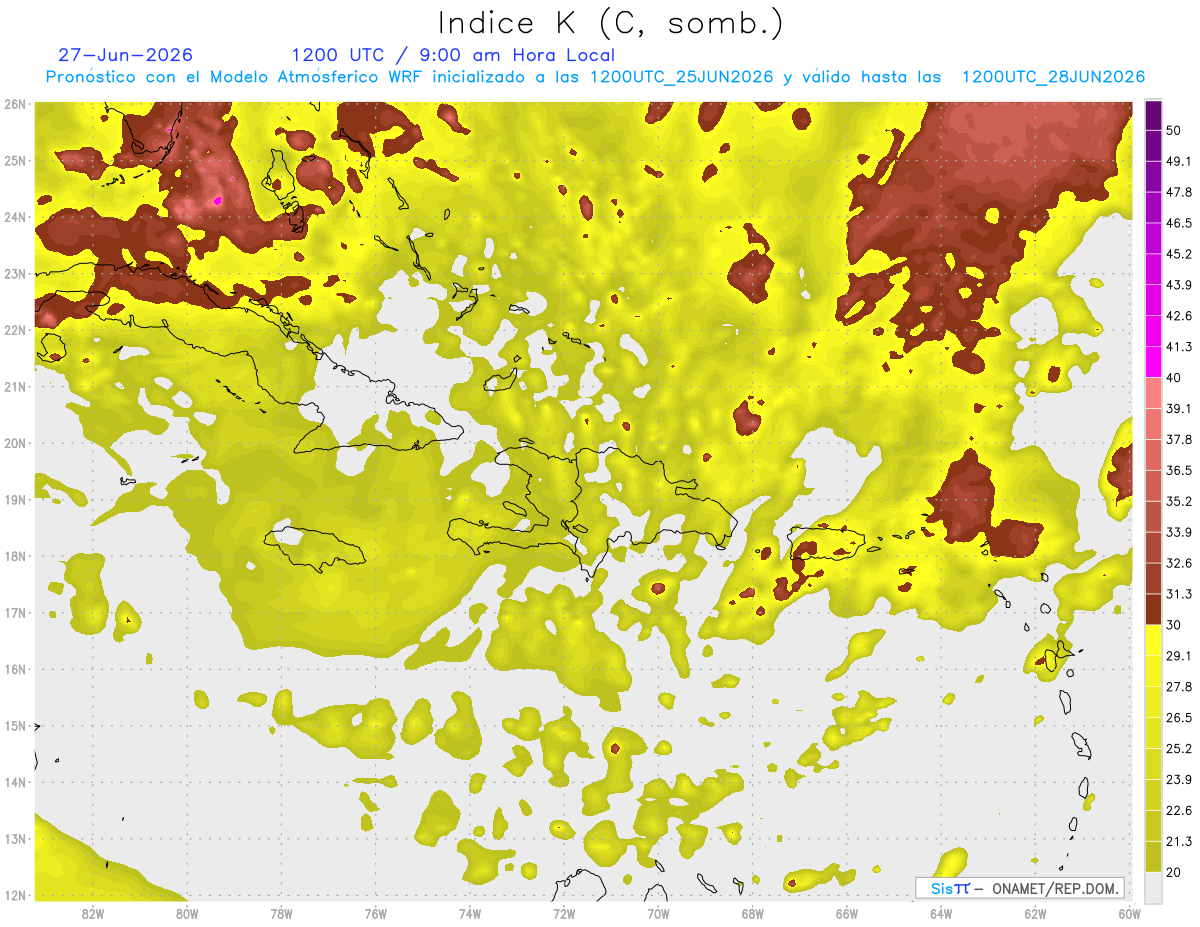Click colorbar value 26.5
This screenshot has height=927, width=1200.
[1179, 718]
